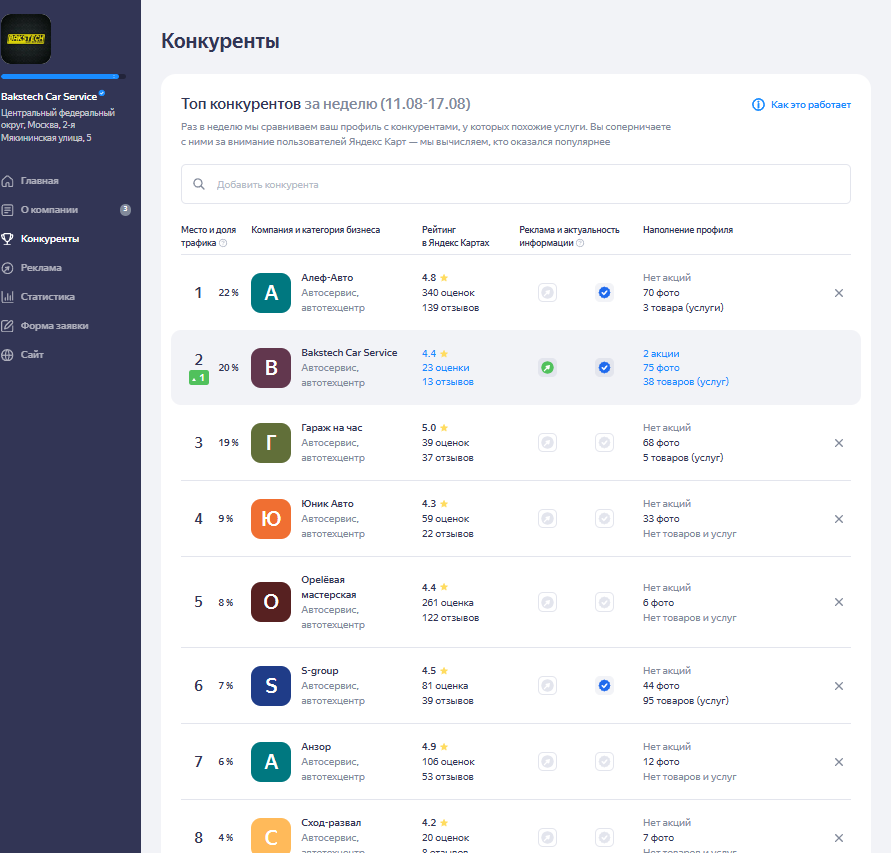Open the Как это работает link
The image size is (891, 853).
tap(810, 105)
